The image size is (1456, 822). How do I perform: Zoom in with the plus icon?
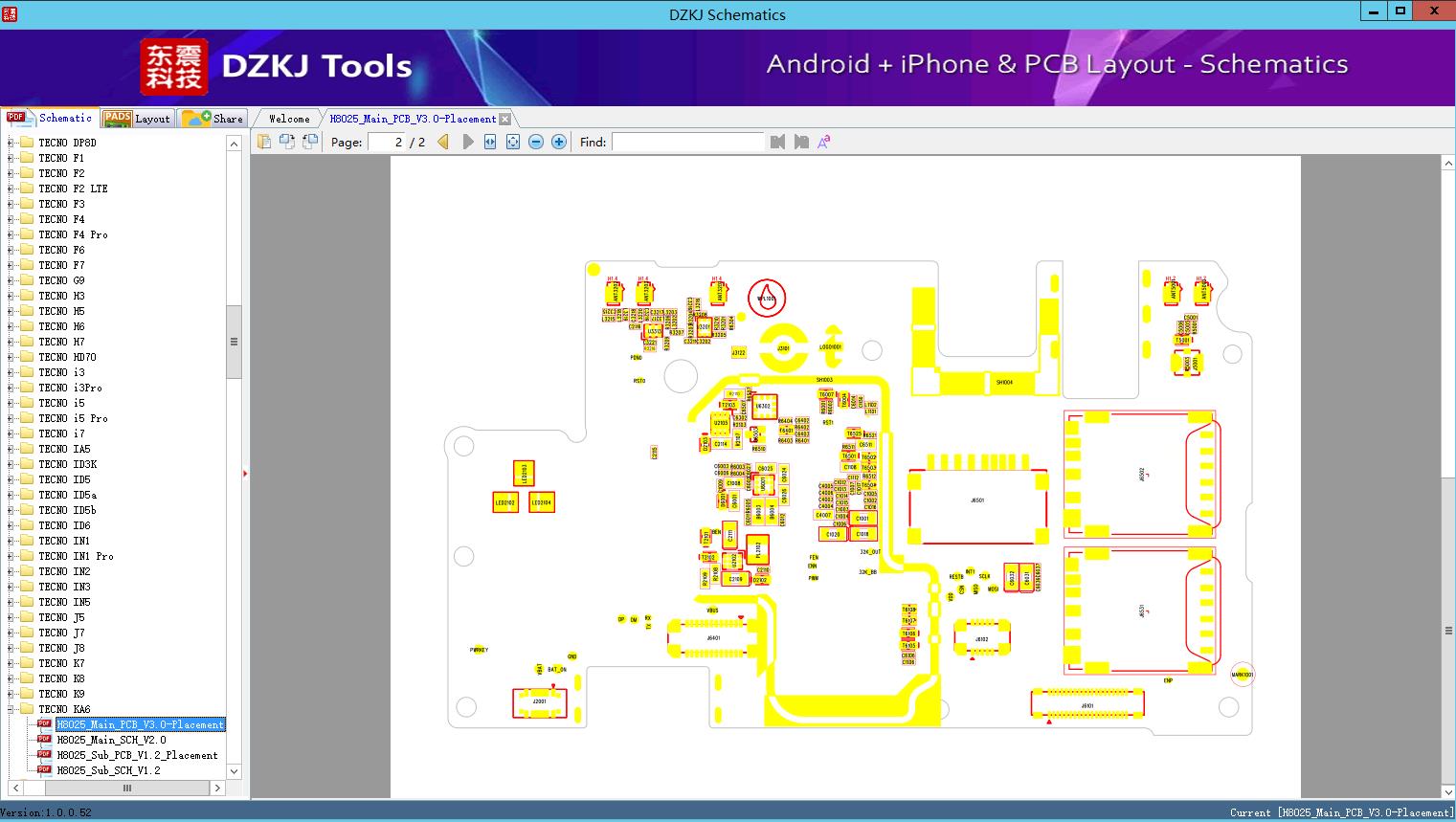click(x=559, y=142)
